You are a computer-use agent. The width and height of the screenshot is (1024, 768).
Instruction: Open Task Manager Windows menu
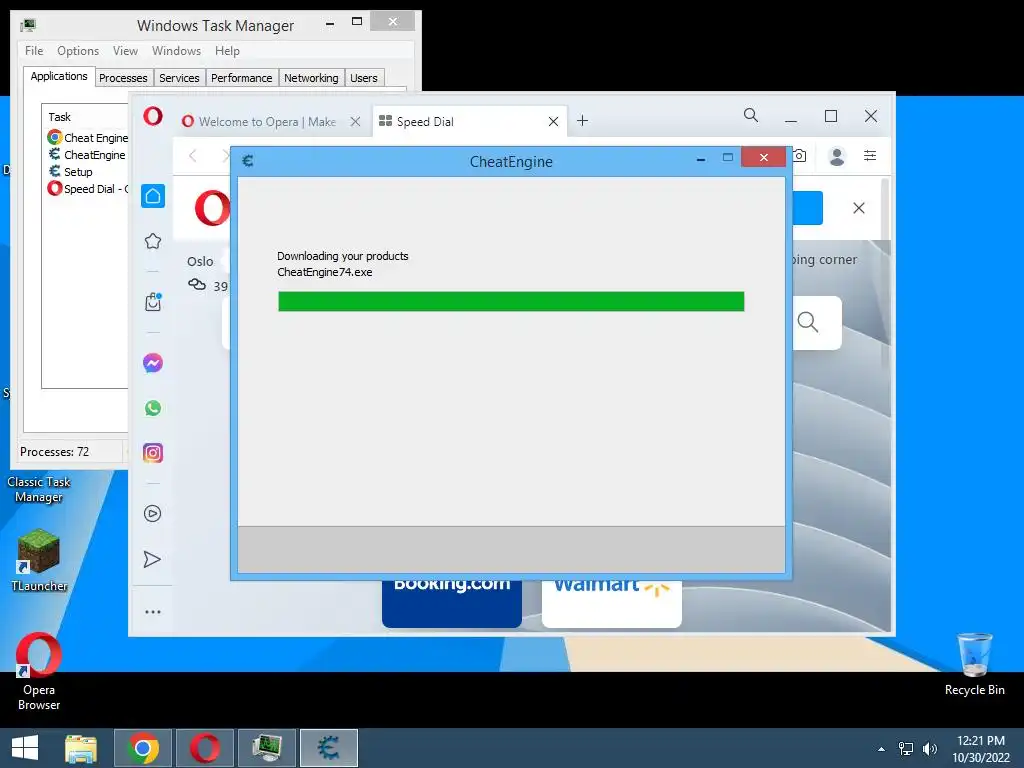tap(176, 51)
